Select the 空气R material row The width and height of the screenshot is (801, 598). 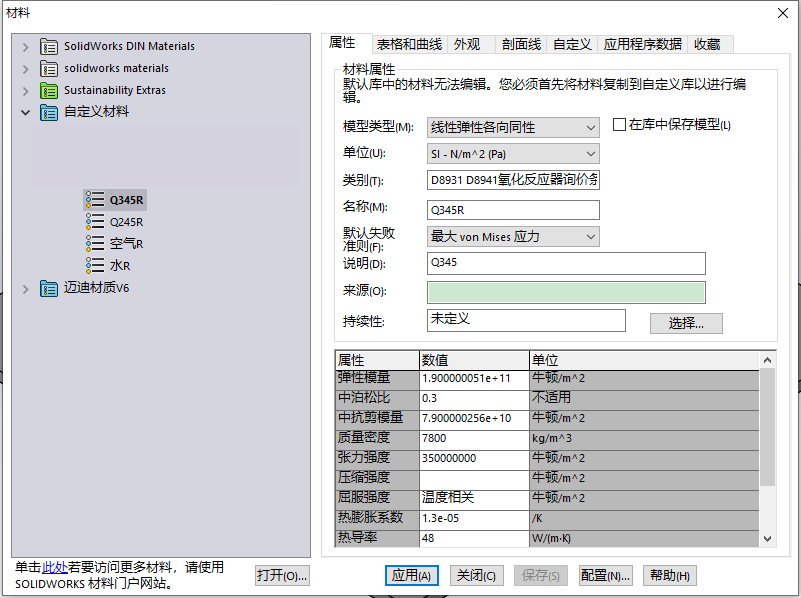126,244
